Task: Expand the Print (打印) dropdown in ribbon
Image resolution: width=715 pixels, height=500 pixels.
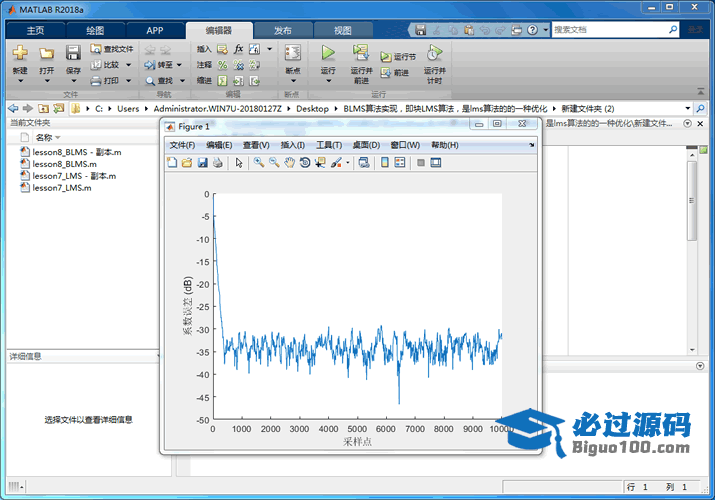Action: click(x=127, y=80)
